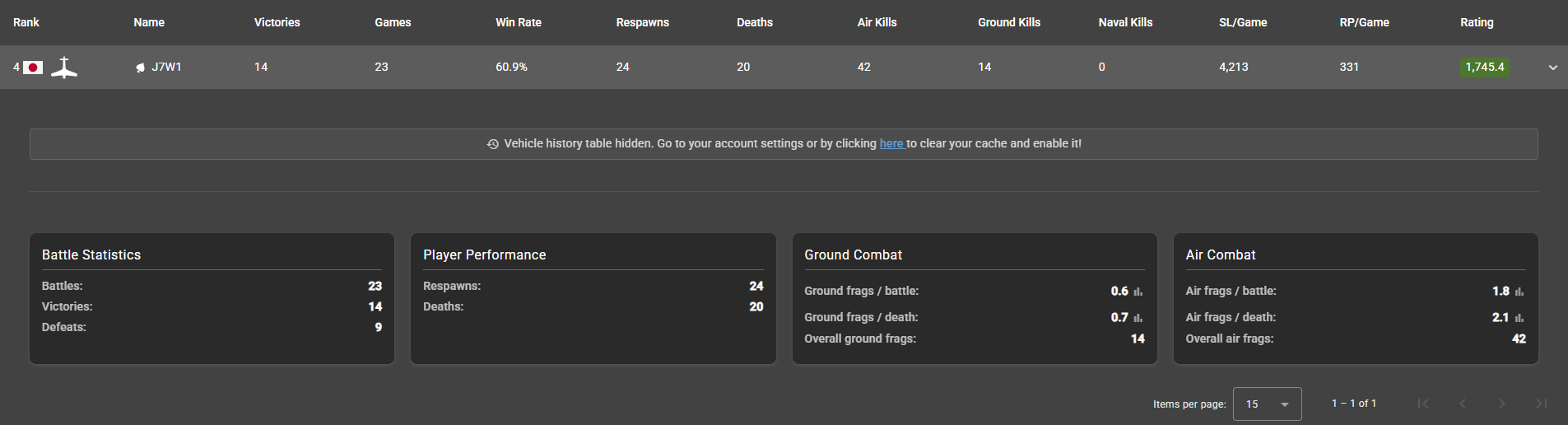The height and width of the screenshot is (425, 1568).
Task: Go to the next page arrow
Action: tap(1502, 404)
